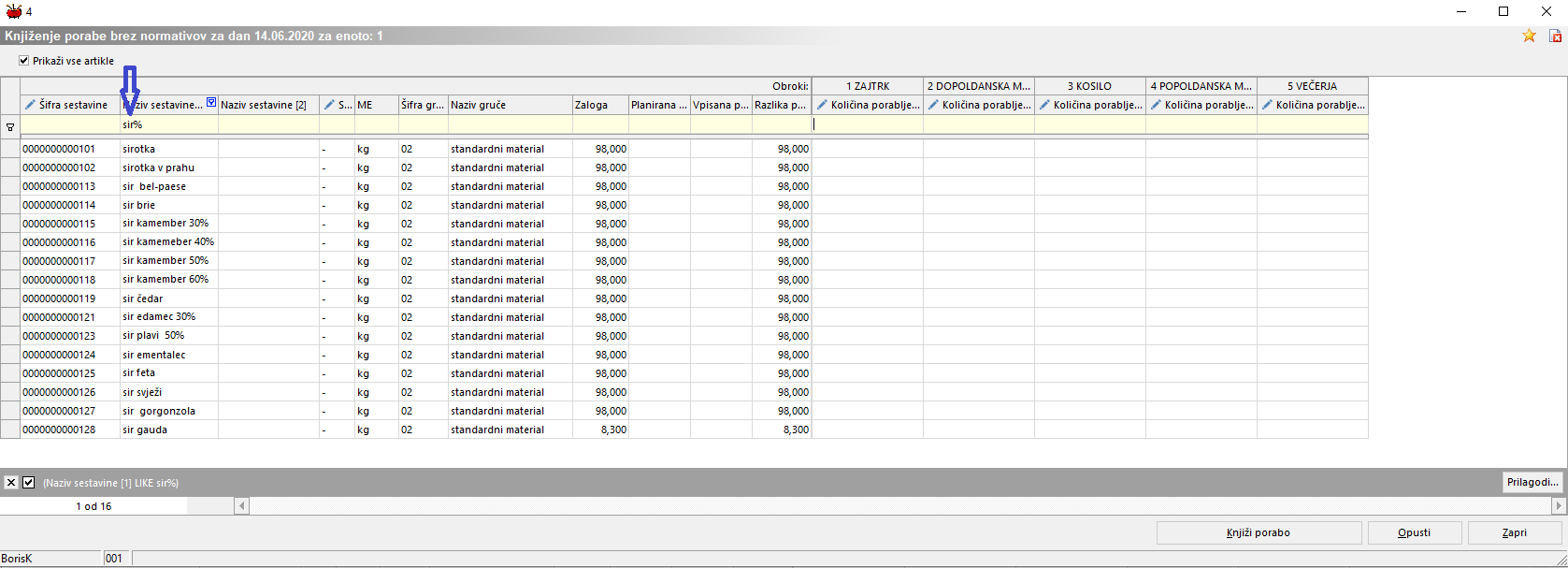This screenshot has height=568, width=1568.
Task: Sort by the Zaloga column header
Action: pyautogui.click(x=600, y=105)
